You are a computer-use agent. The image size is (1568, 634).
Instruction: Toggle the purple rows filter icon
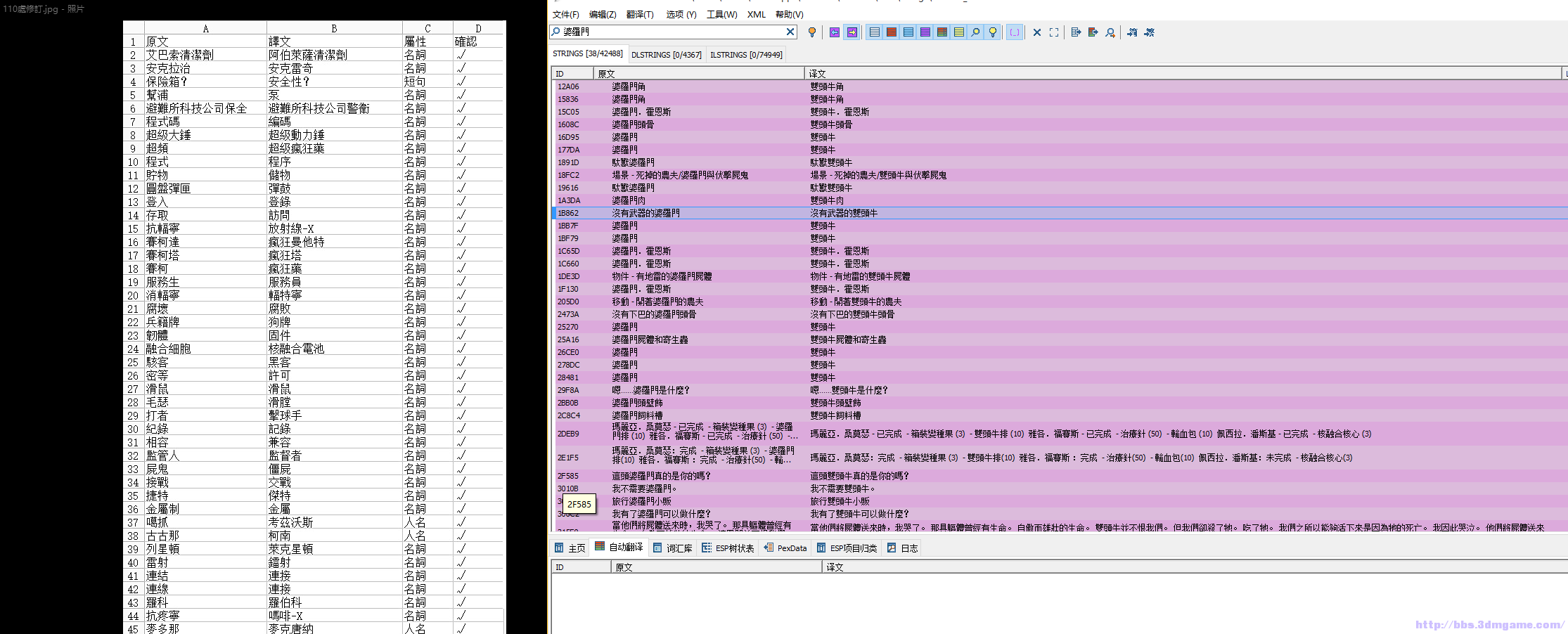click(x=925, y=32)
